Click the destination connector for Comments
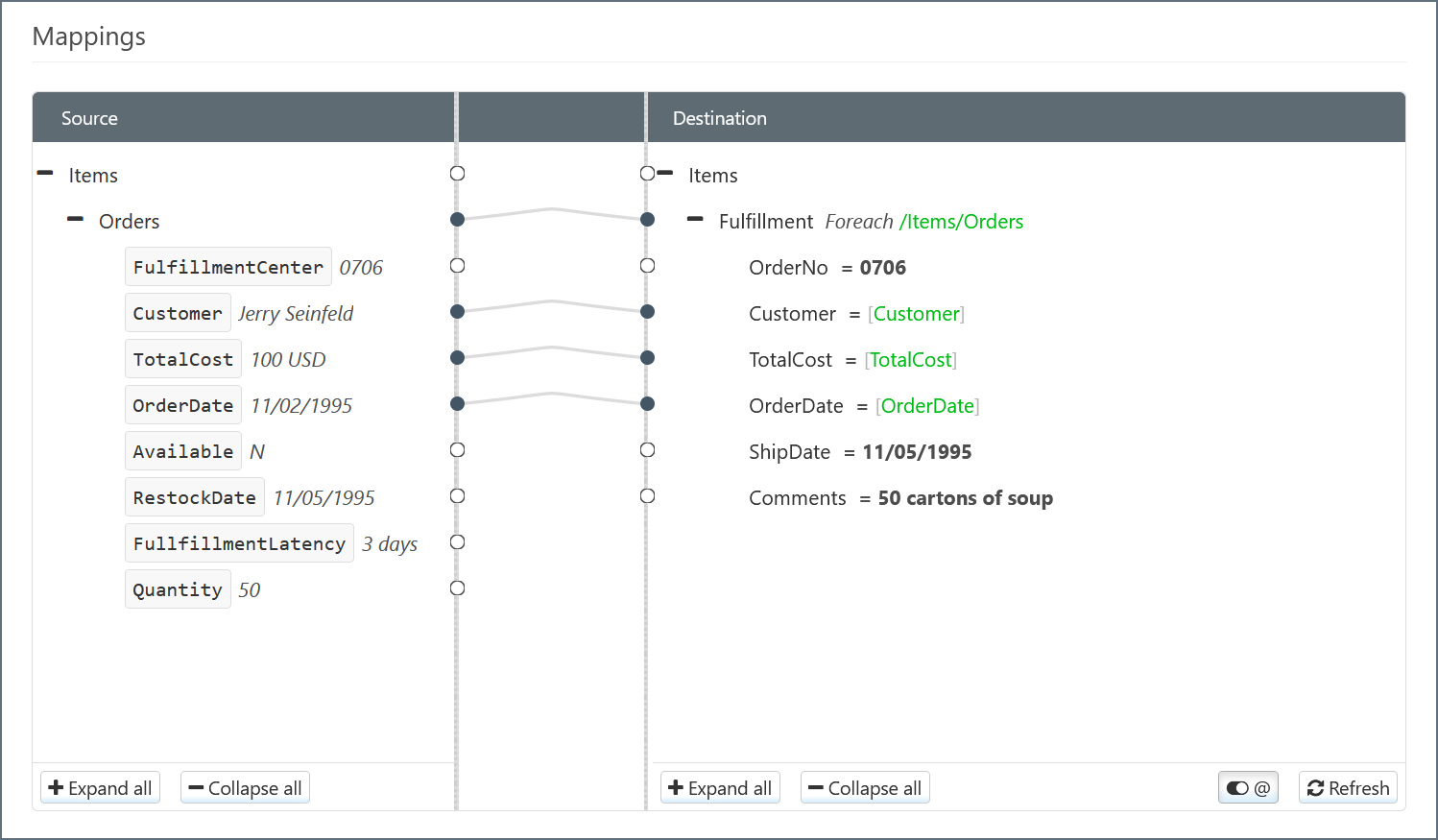This screenshot has height=840, width=1438. pyautogui.click(x=648, y=496)
